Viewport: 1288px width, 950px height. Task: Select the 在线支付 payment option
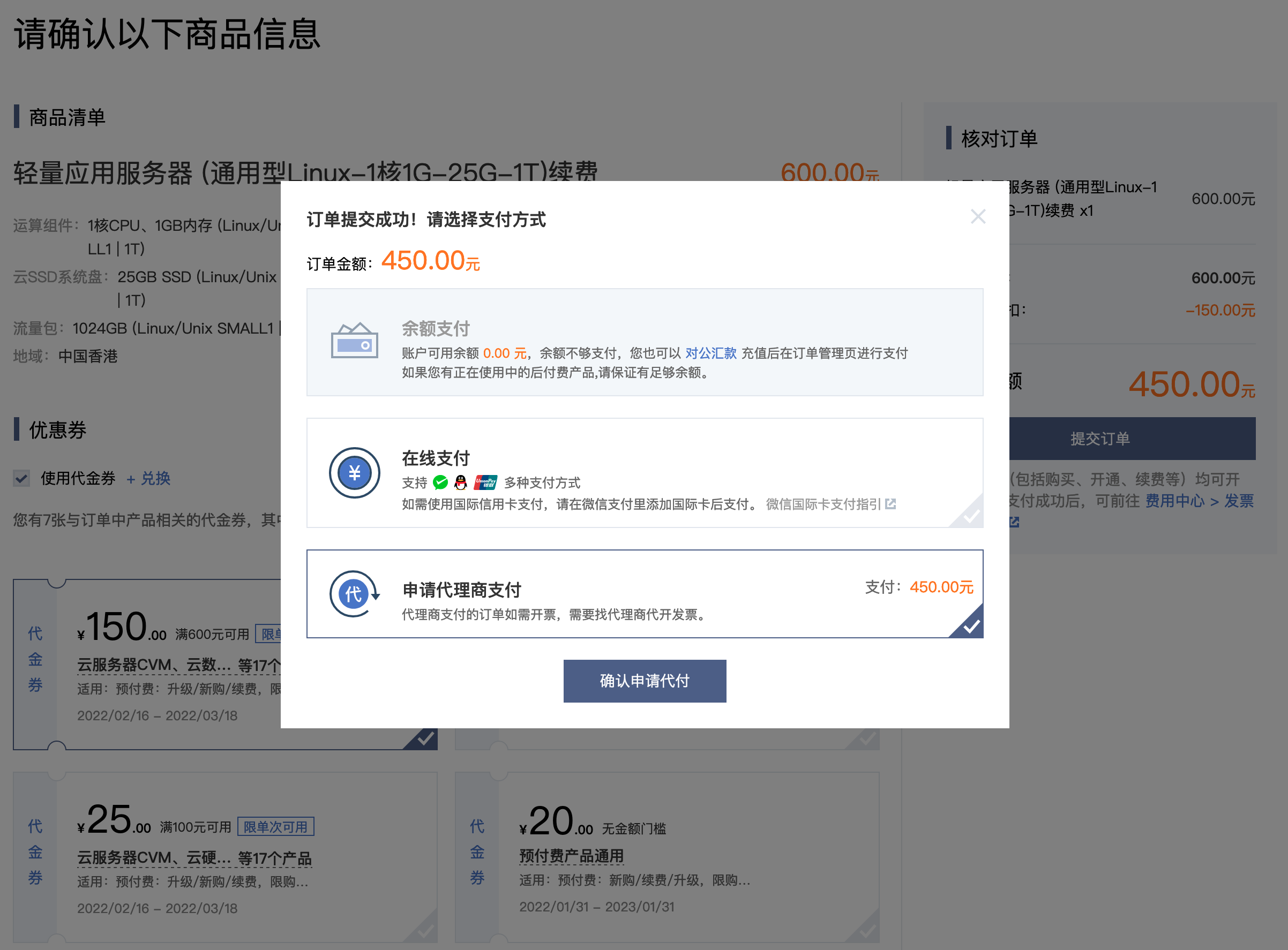point(645,473)
